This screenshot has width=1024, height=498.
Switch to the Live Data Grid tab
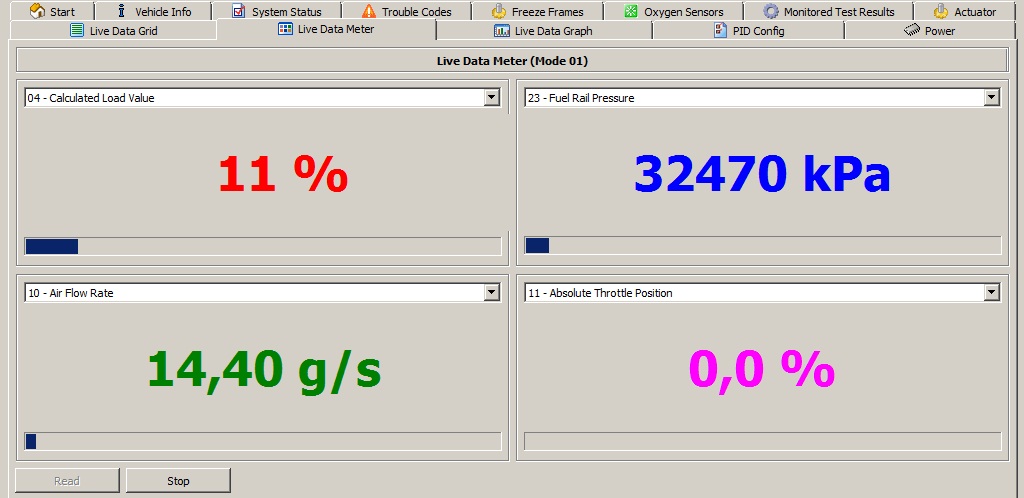[113, 31]
